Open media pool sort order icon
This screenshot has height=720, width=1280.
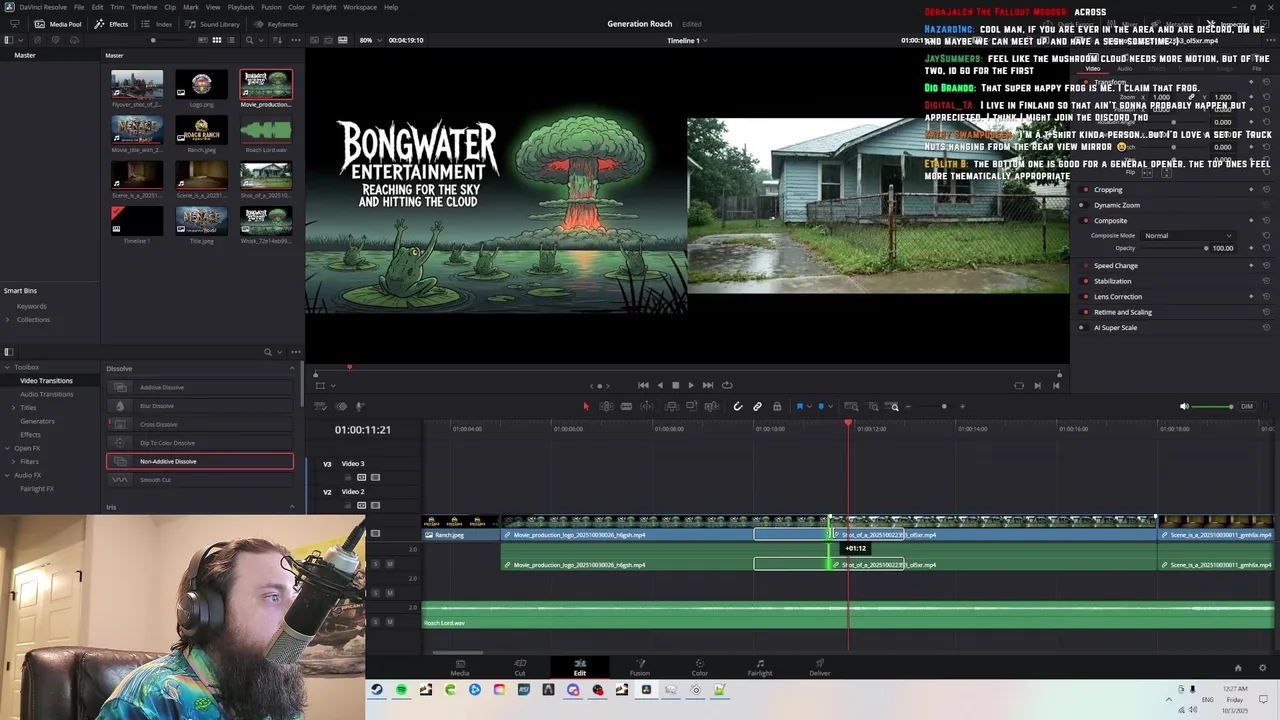click(278, 40)
